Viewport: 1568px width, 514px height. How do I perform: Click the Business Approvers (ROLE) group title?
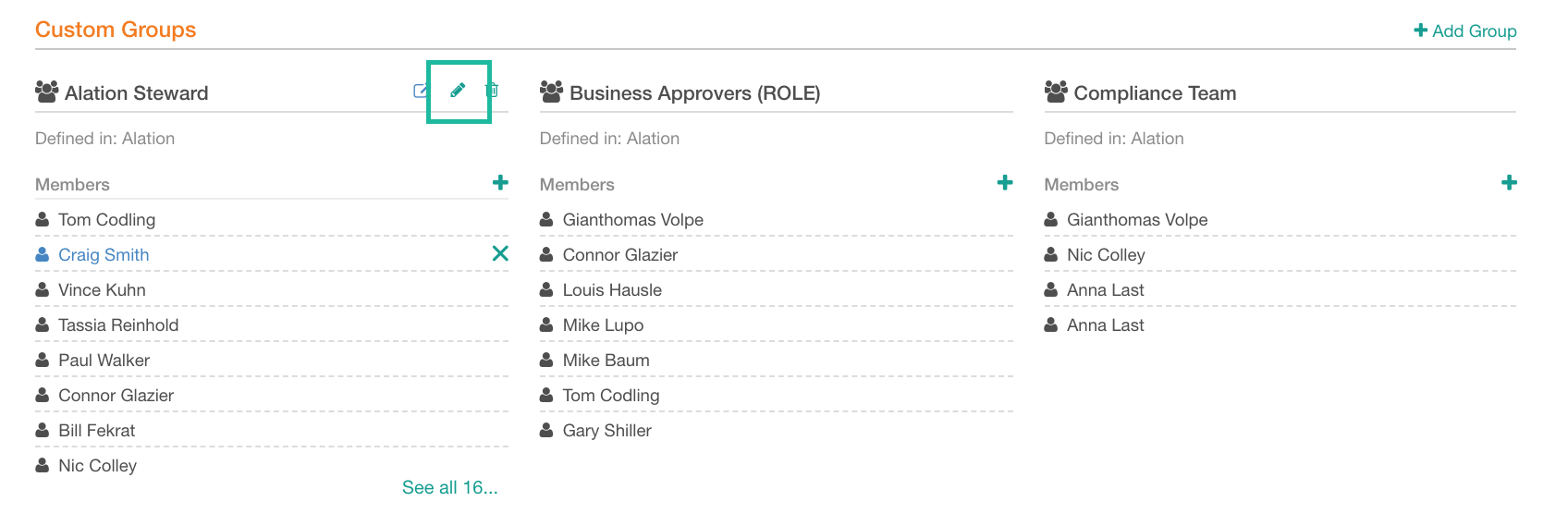pyautogui.click(x=695, y=93)
